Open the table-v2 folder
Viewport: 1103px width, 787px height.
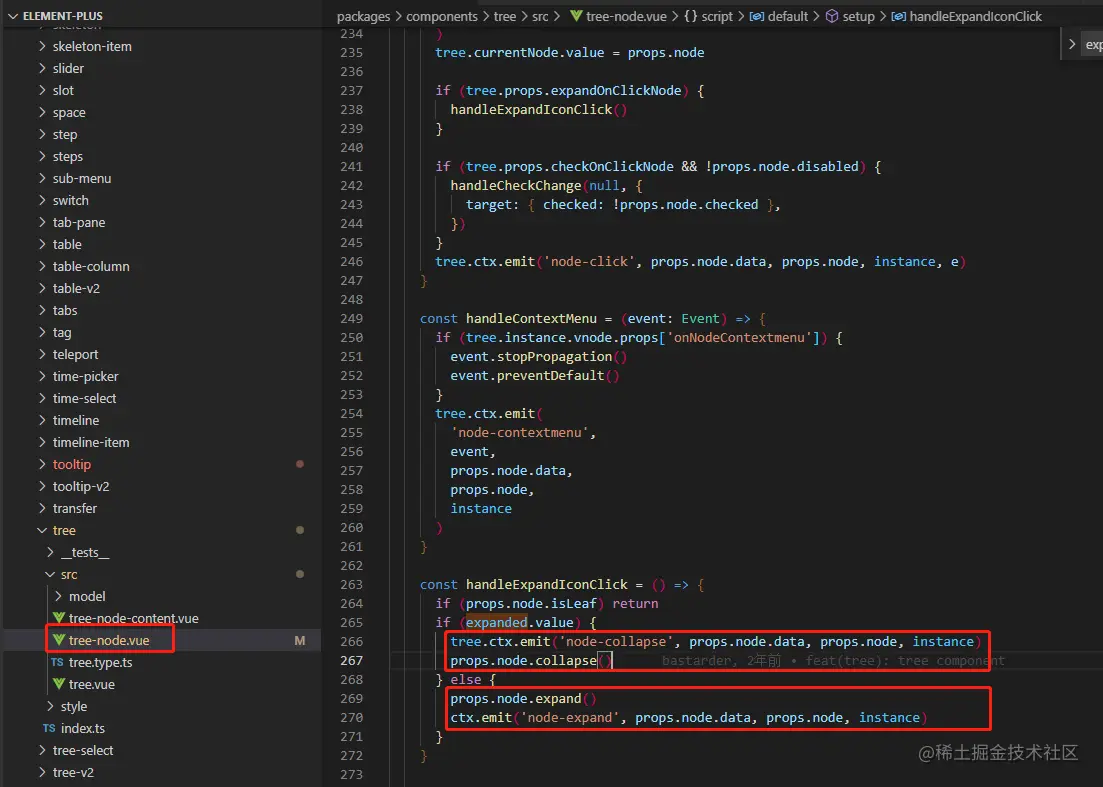coord(76,288)
